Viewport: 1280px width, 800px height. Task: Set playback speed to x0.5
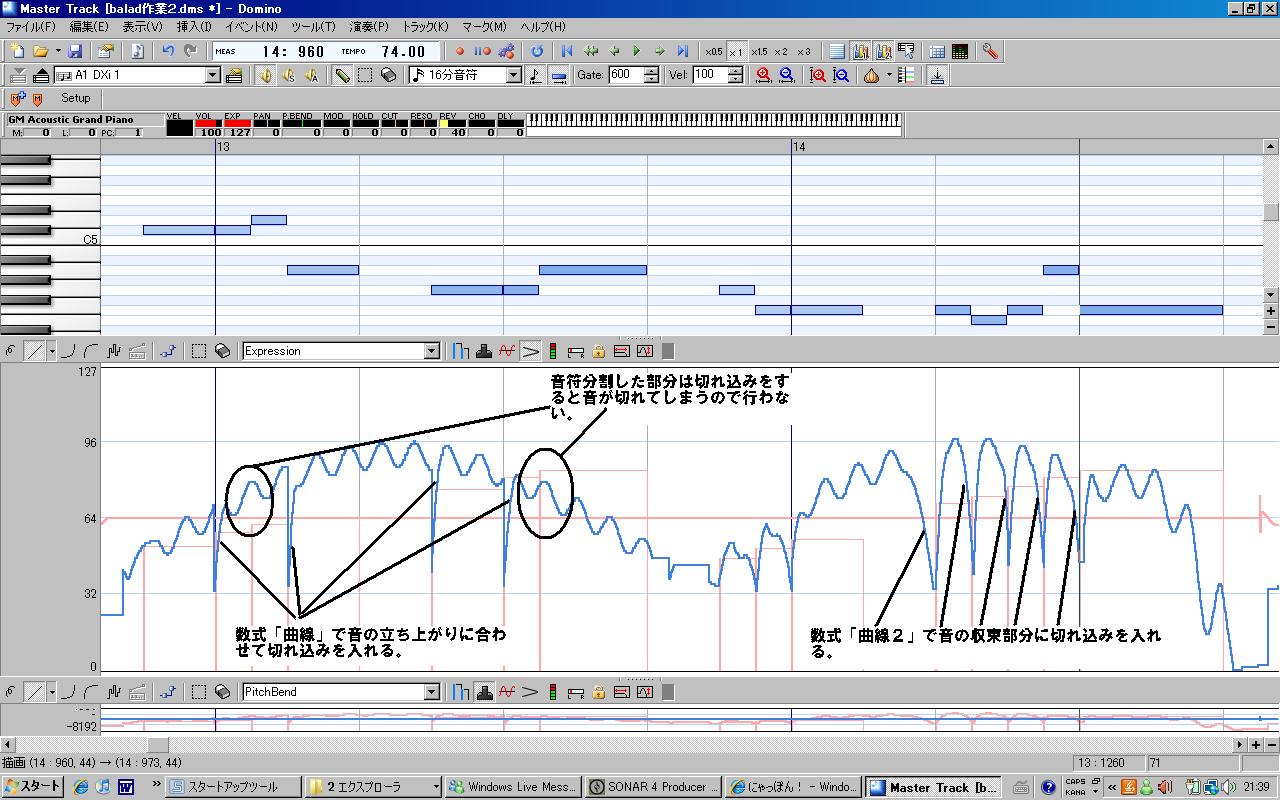pyautogui.click(x=713, y=51)
